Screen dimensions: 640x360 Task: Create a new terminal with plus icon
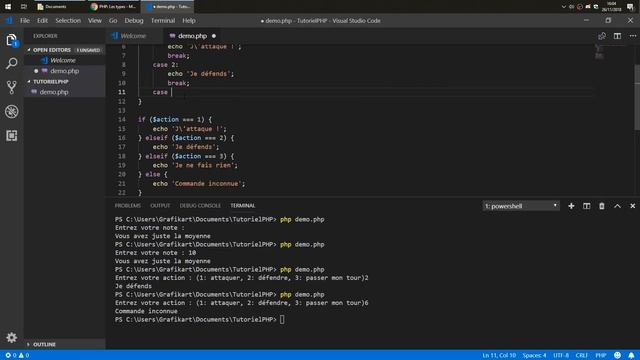tap(571, 206)
